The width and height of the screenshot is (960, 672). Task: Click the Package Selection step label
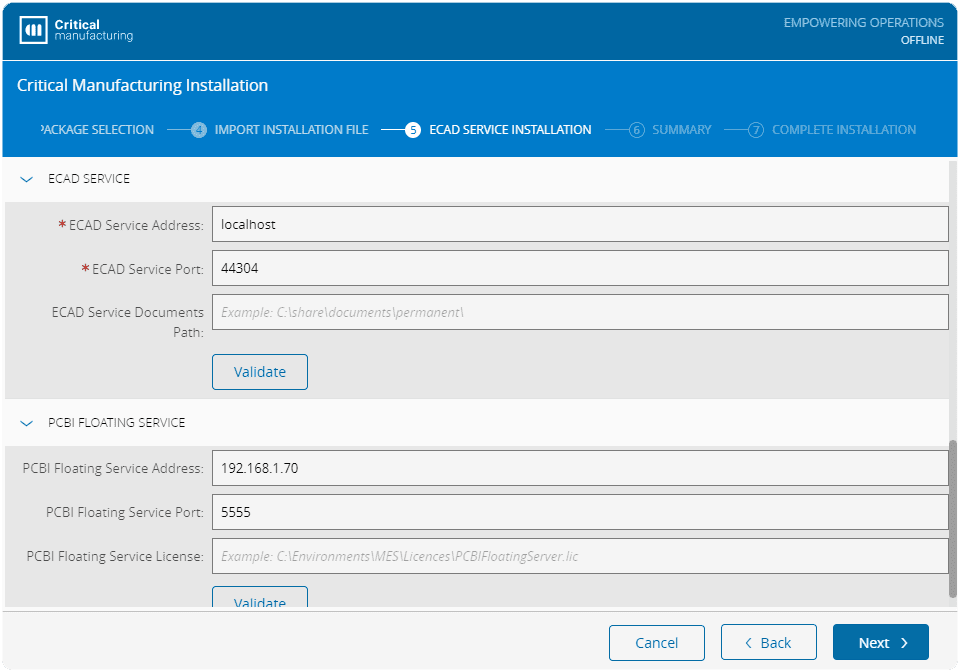point(97,130)
